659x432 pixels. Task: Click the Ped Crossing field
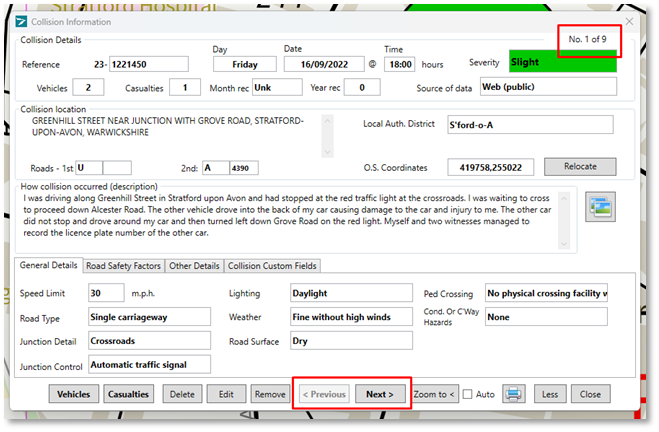pyautogui.click(x=546, y=293)
